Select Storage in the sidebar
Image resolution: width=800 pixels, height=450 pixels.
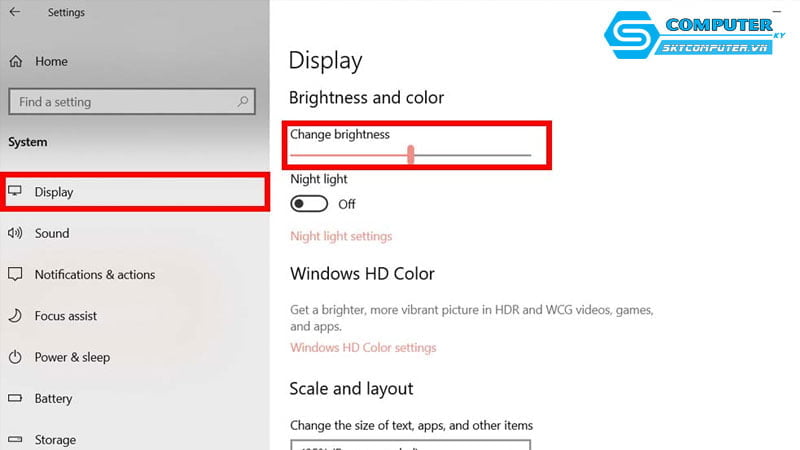click(55, 439)
